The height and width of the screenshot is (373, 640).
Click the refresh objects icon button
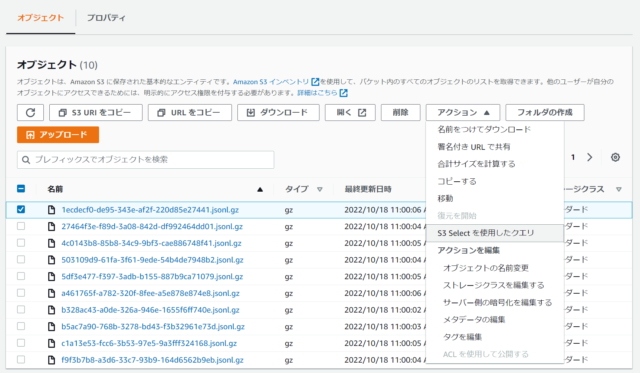tap(31, 113)
